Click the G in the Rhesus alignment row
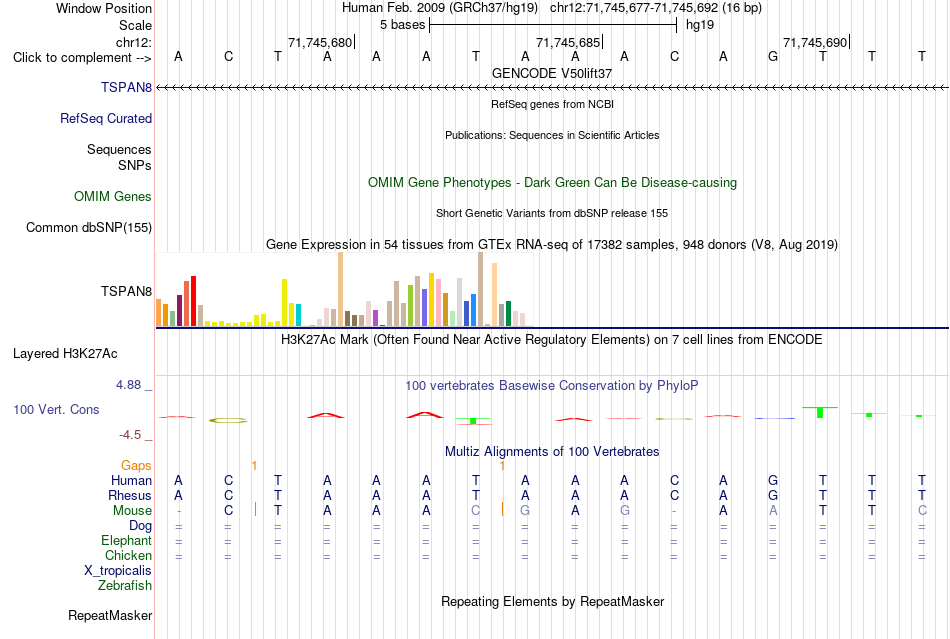 click(772, 495)
